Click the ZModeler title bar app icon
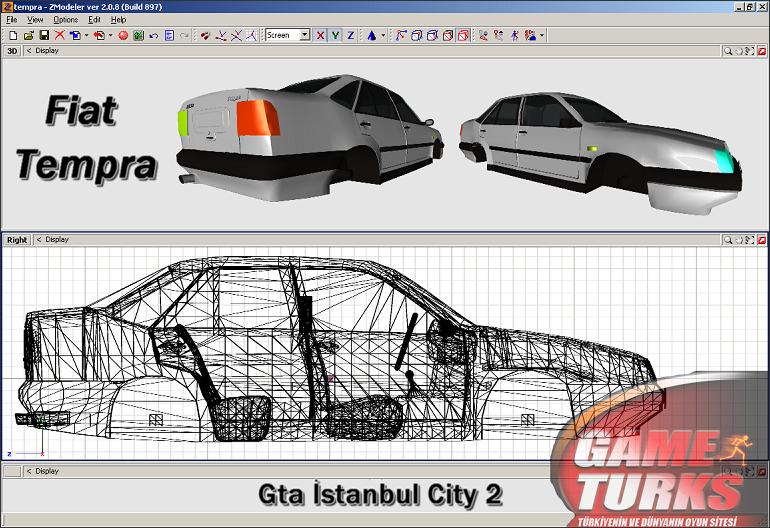Viewport: 770px width, 528px height. coord(7,6)
